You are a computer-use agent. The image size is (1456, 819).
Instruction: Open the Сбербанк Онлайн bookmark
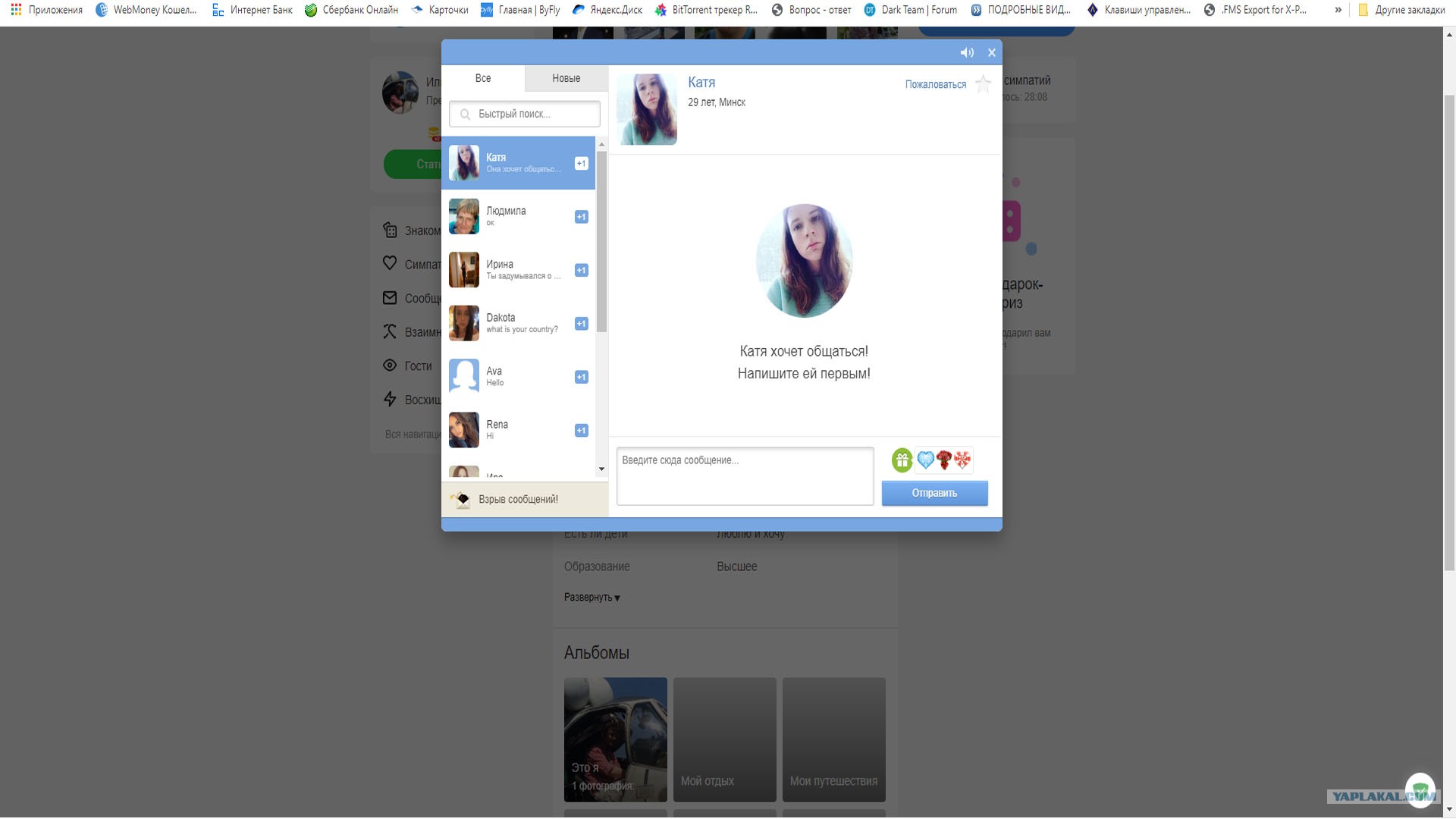[x=351, y=10]
